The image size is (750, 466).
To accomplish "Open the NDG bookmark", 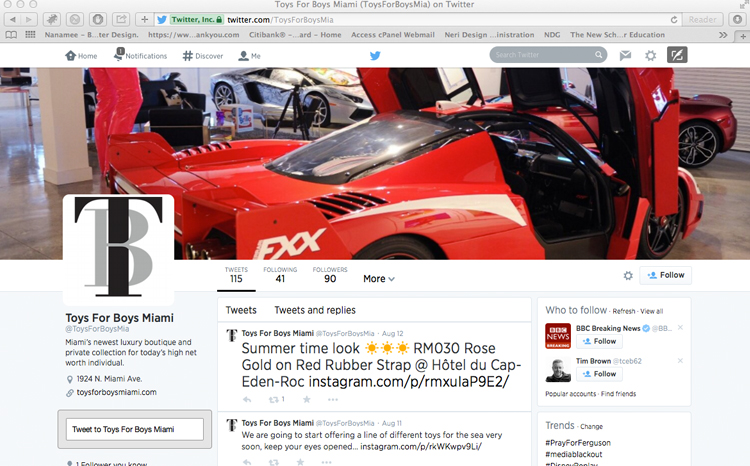I will [552, 35].
